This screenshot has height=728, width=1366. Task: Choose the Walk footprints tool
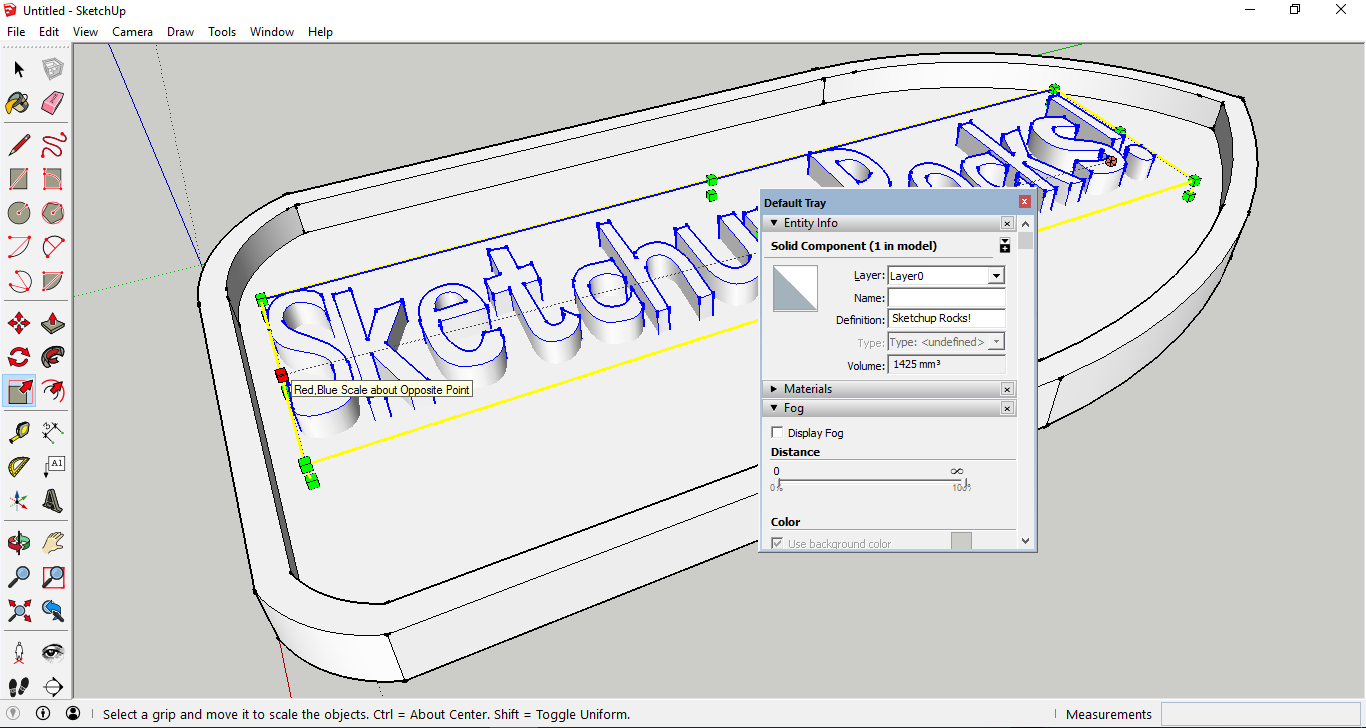click(x=19, y=687)
